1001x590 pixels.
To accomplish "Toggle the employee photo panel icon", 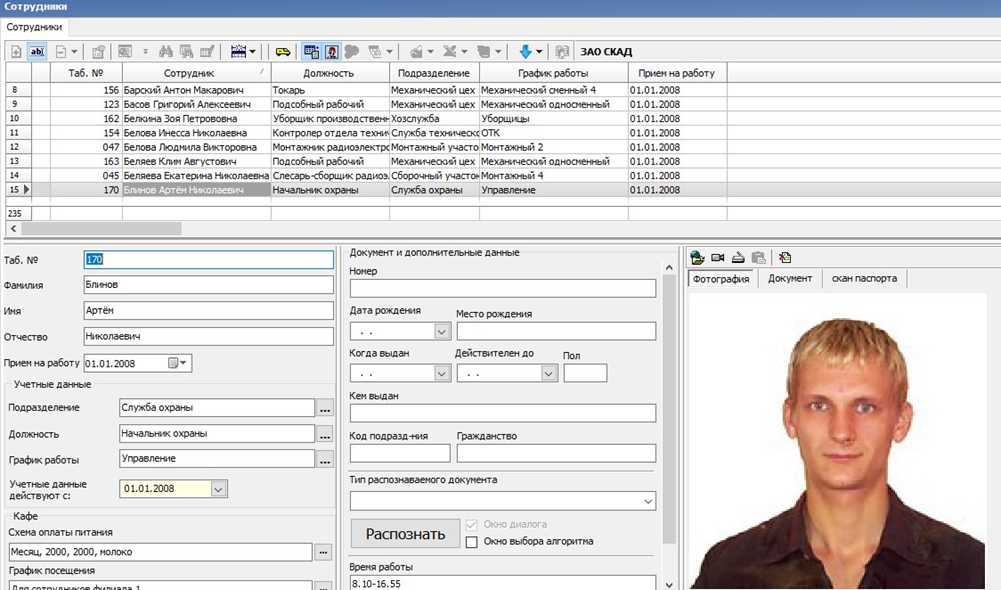I will pos(331,51).
